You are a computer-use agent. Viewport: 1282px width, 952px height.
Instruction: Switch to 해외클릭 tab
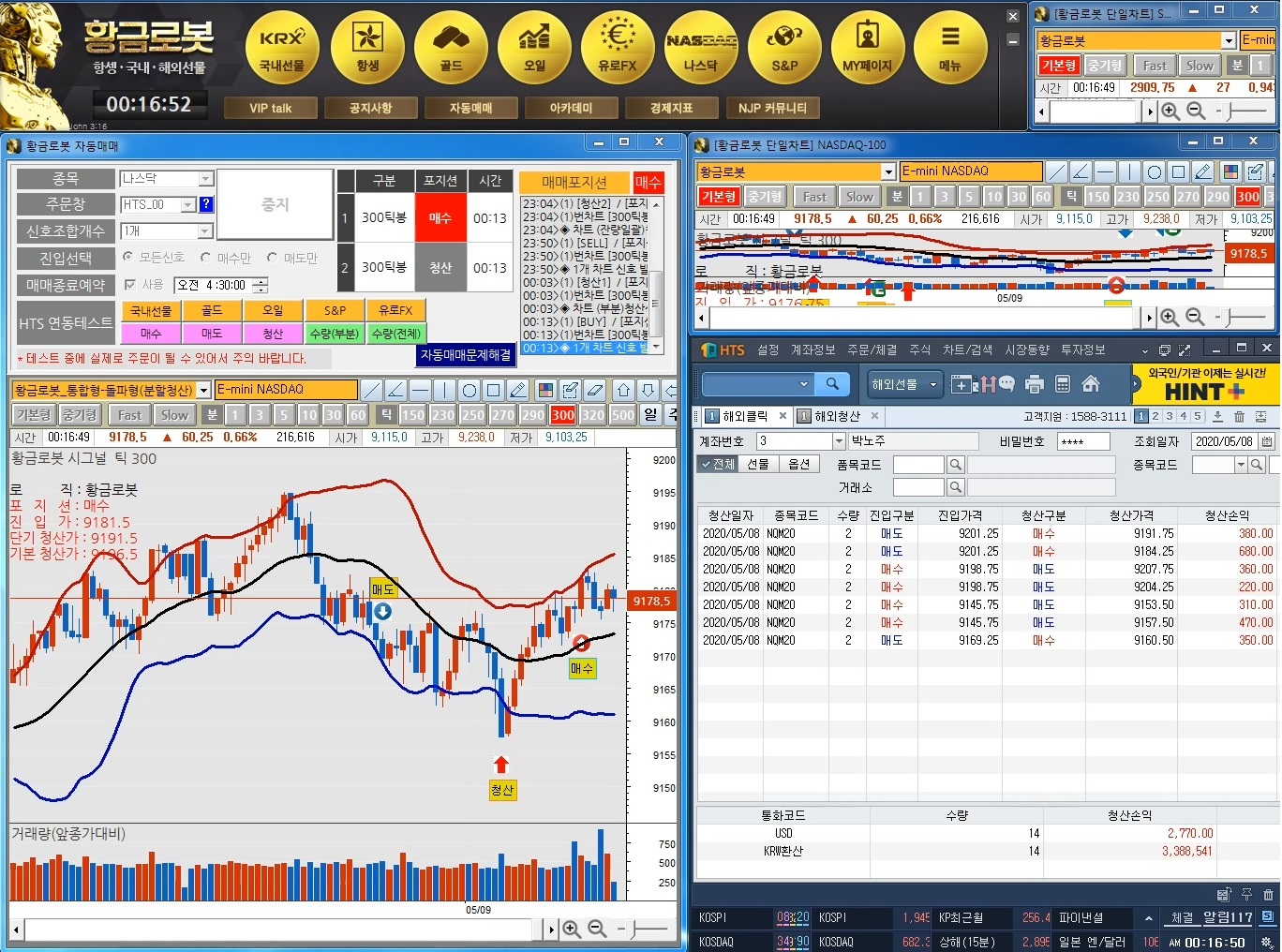[745, 416]
